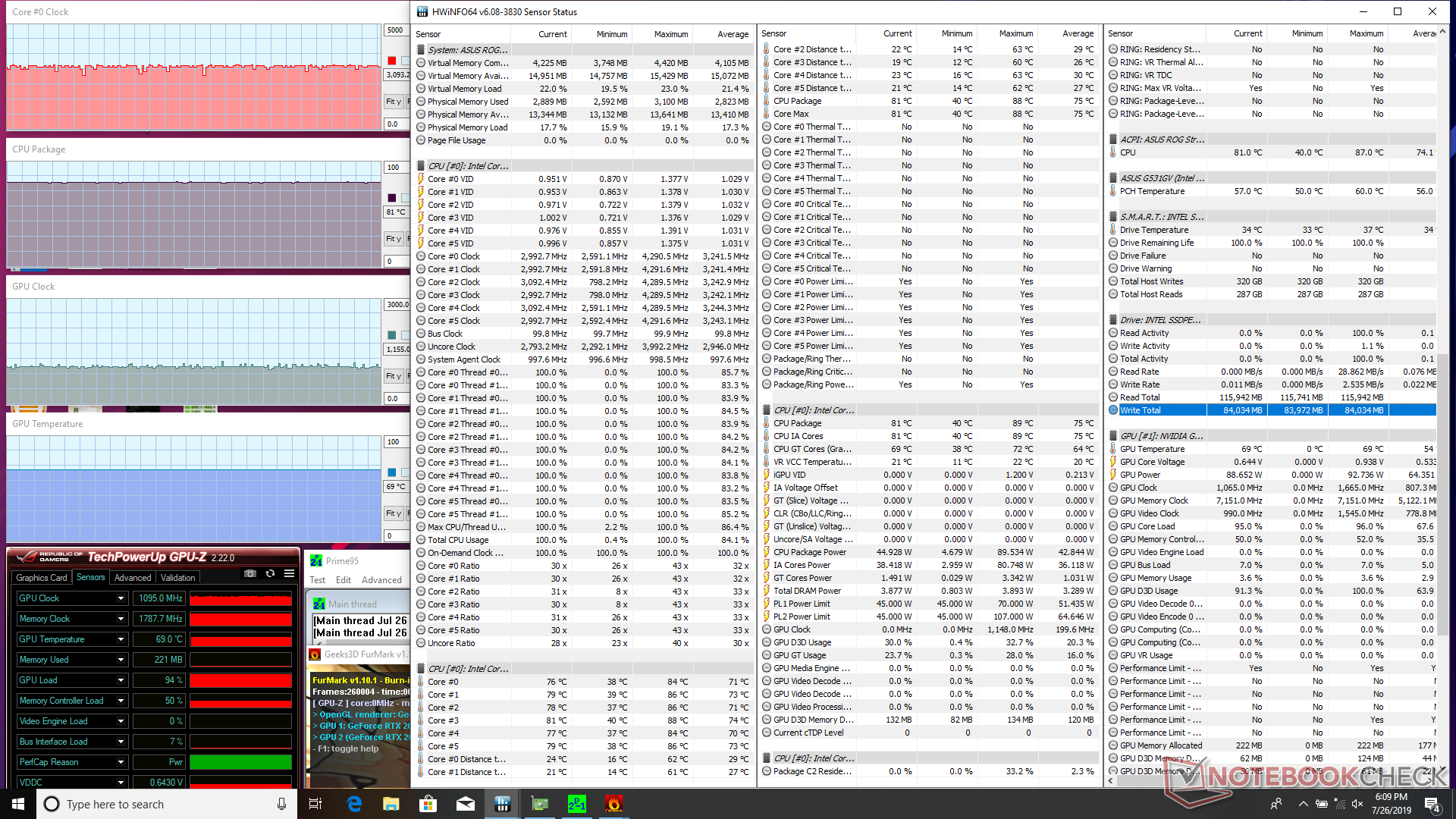Open the Validation tab in GPU-Z
The height and width of the screenshot is (819, 1456).
click(178, 578)
